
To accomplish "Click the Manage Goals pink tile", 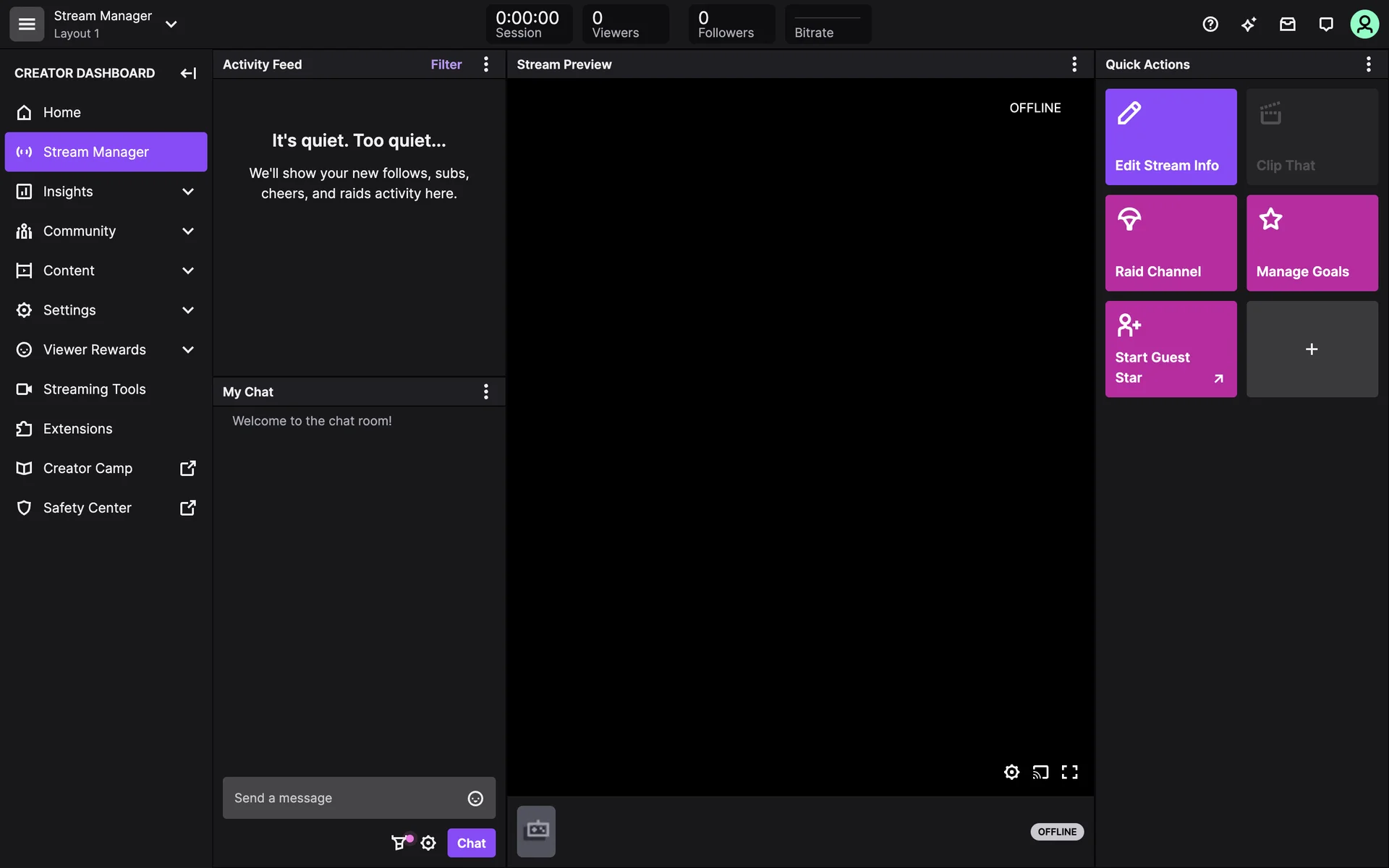I will (x=1312, y=243).
